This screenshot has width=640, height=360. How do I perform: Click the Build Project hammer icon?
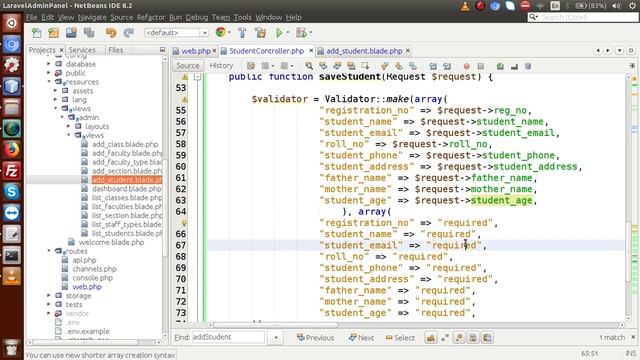pos(242,33)
